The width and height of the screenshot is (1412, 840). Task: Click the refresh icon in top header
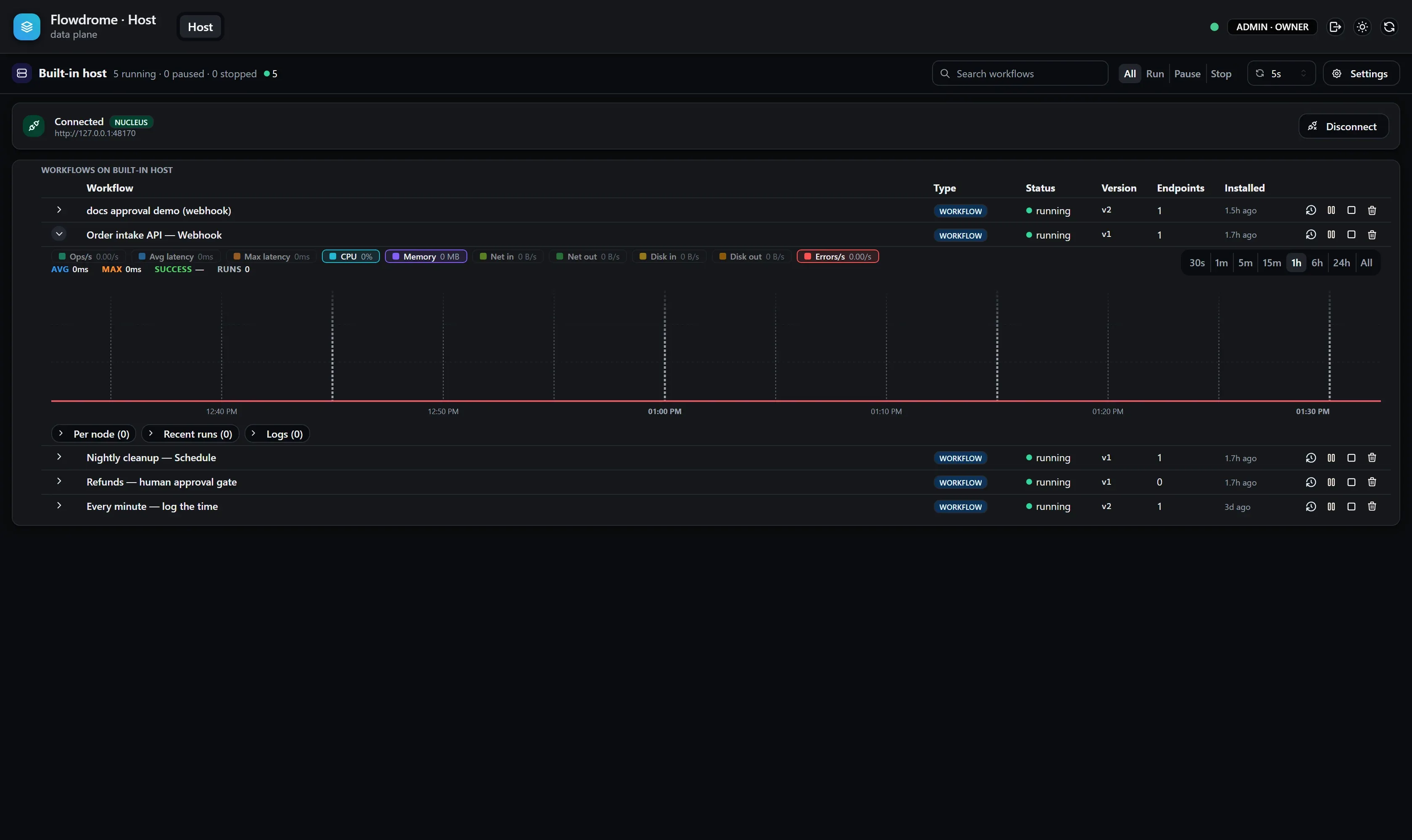[x=1389, y=26]
